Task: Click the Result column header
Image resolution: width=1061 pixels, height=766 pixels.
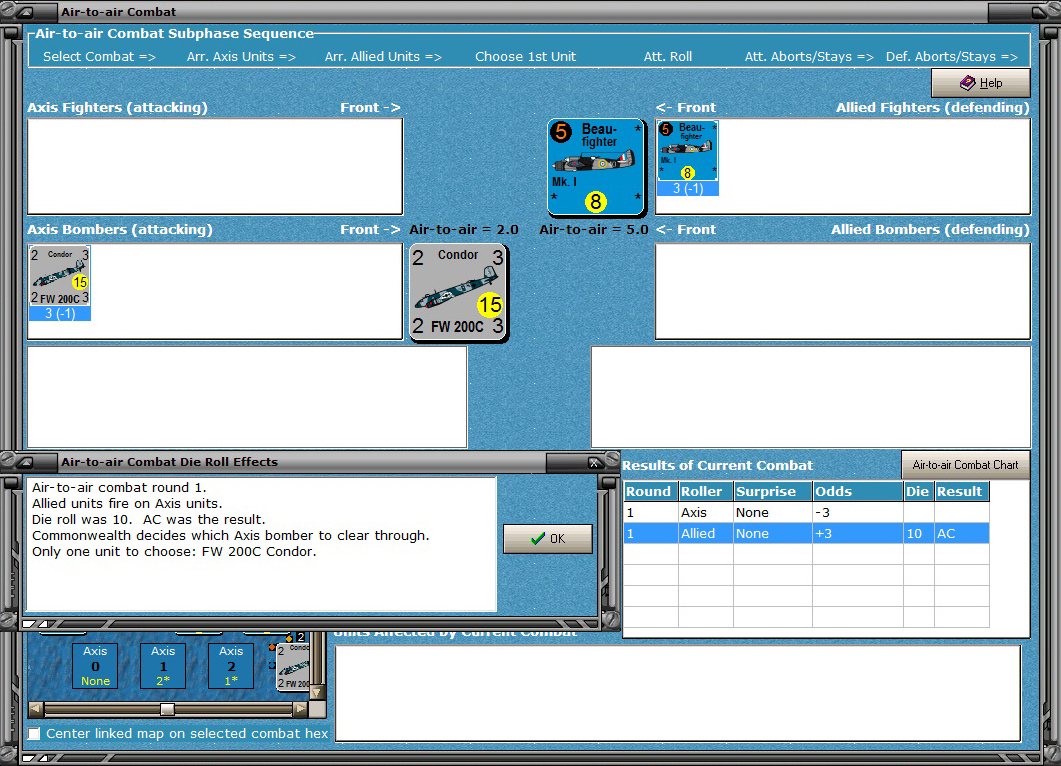Action: (962, 491)
